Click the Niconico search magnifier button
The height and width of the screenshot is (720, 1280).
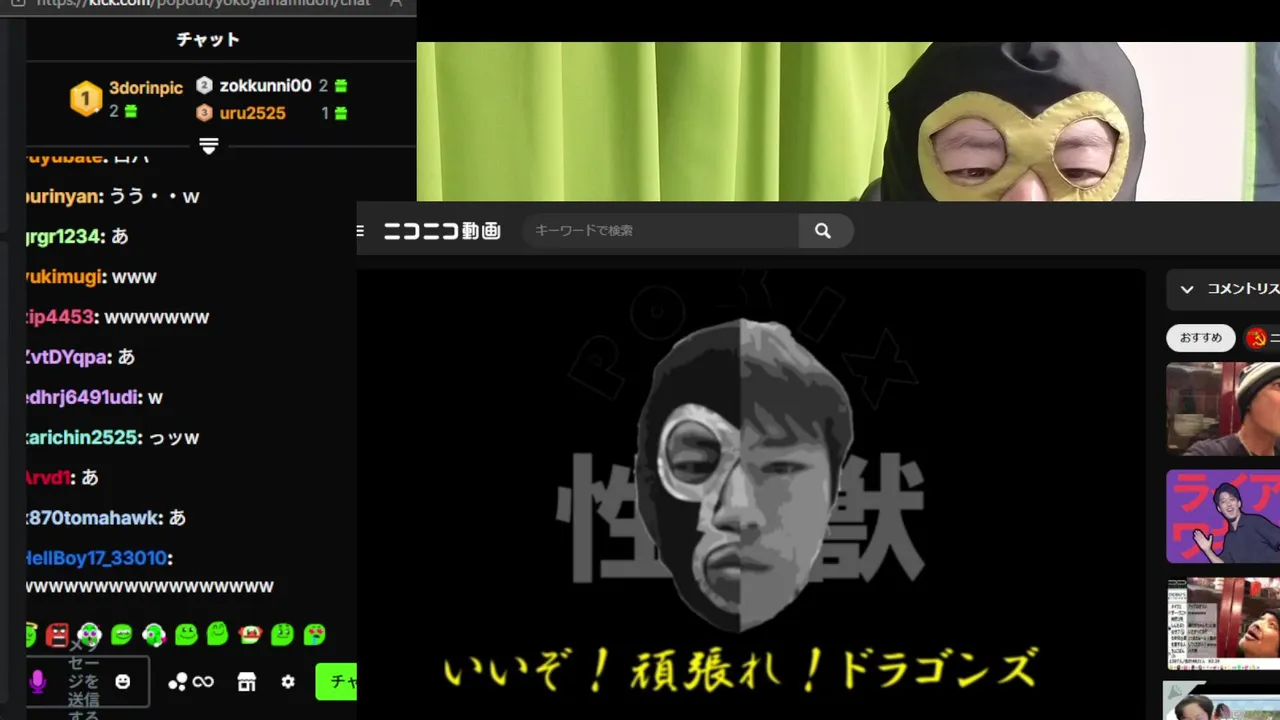tap(823, 231)
